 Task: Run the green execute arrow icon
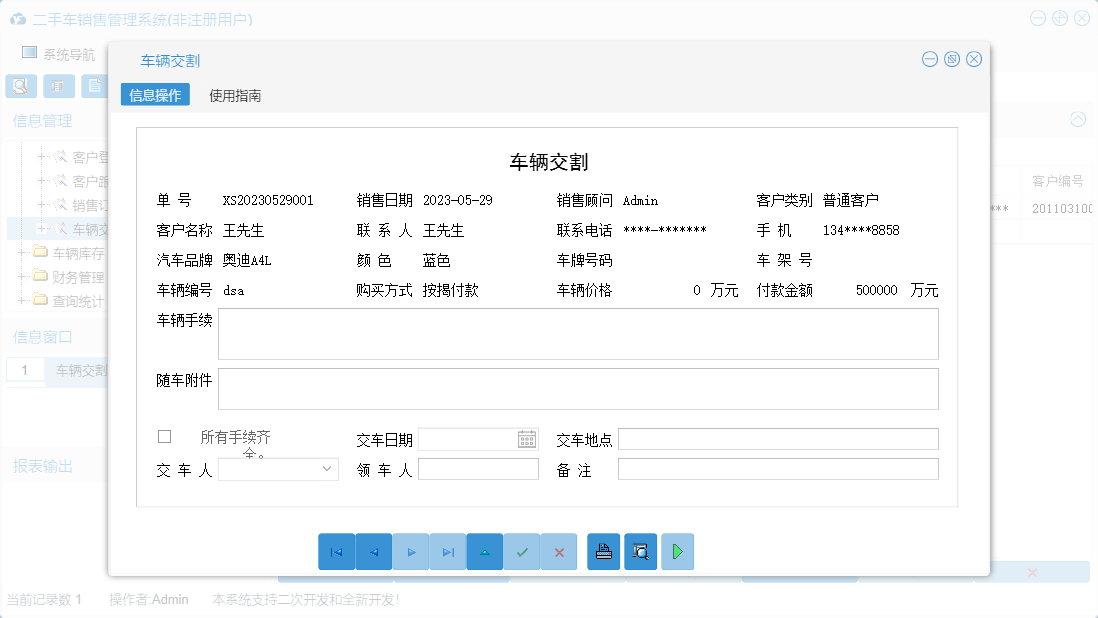click(x=677, y=551)
